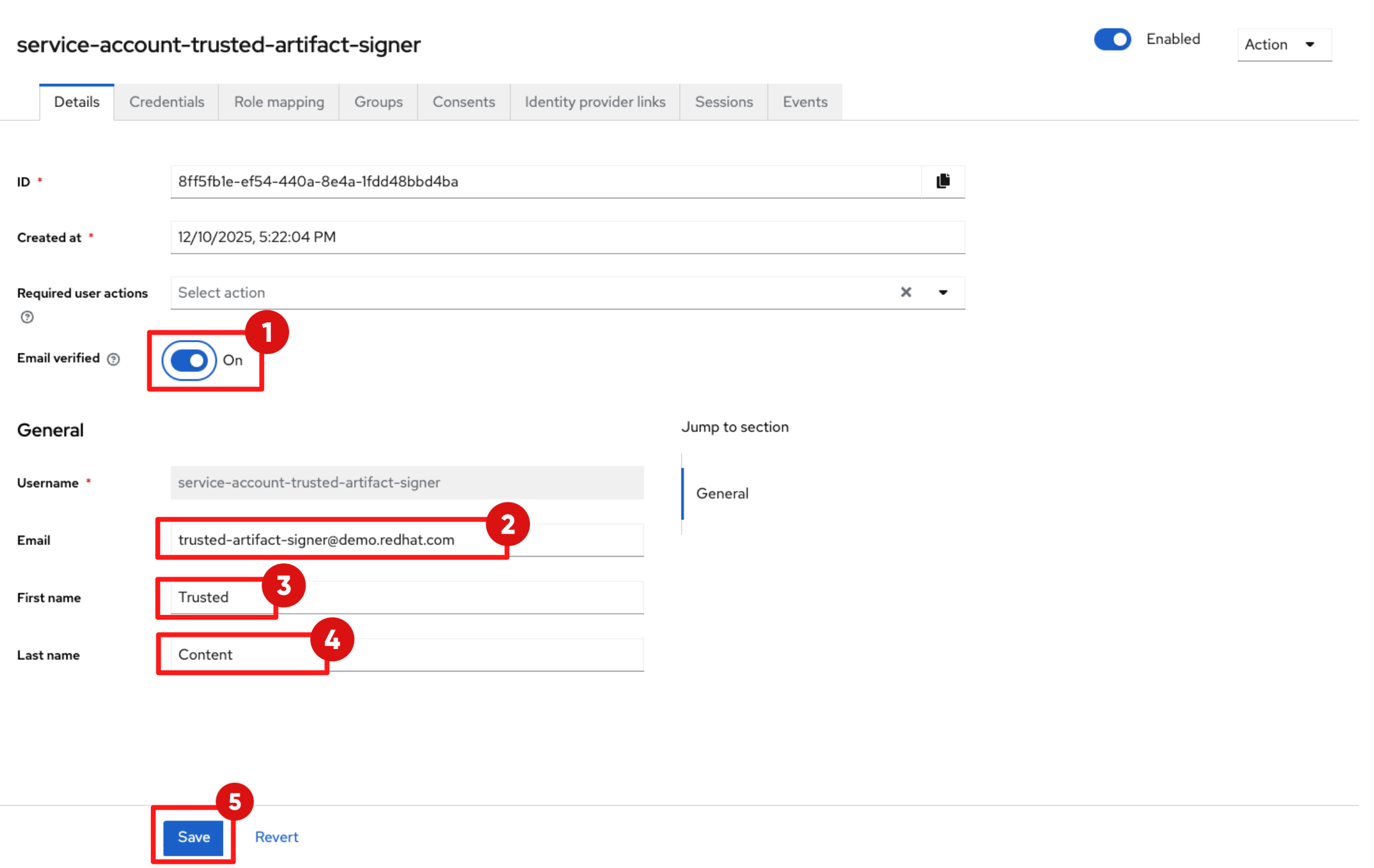The height and width of the screenshot is (868, 1374).
Task: Click into the First name field
Action: click(406, 597)
